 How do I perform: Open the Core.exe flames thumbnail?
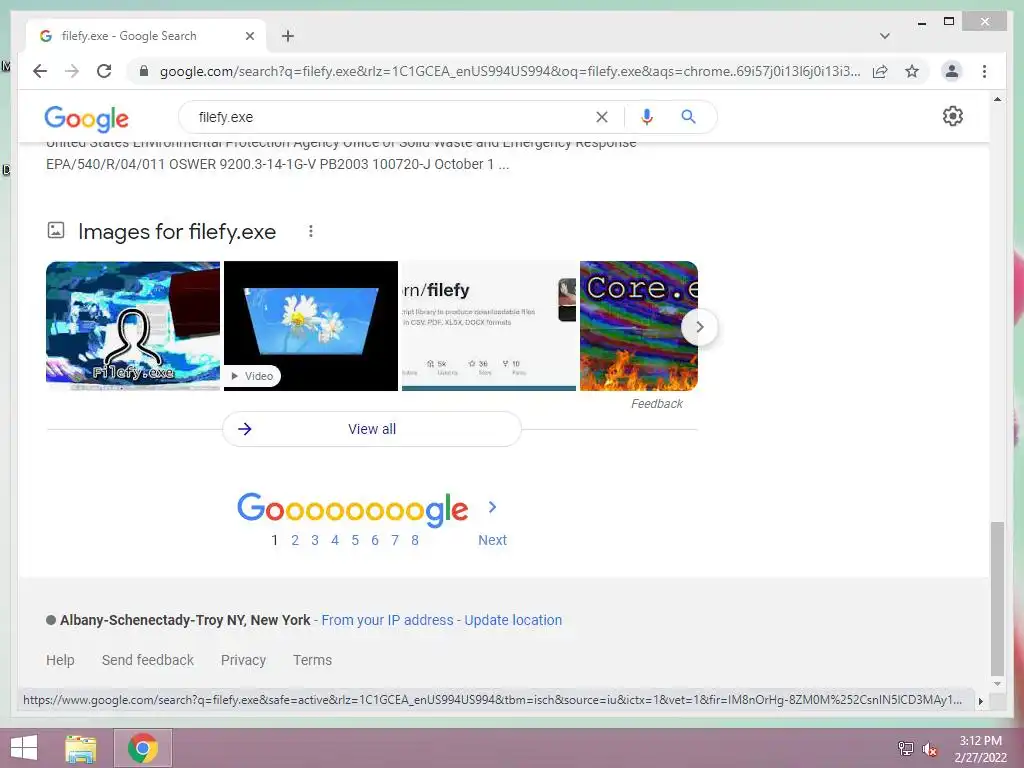pyautogui.click(x=639, y=326)
